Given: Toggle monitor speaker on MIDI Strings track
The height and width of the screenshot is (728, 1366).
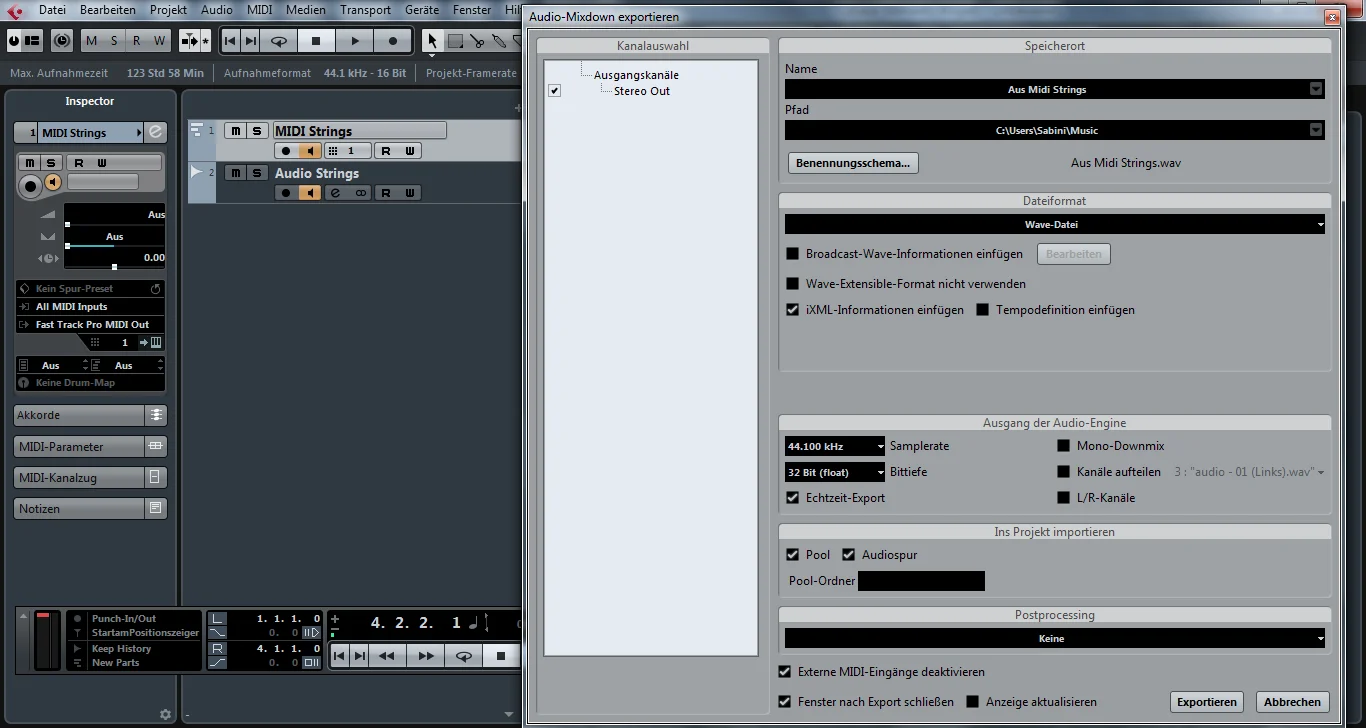Looking at the screenshot, I should [310, 151].
